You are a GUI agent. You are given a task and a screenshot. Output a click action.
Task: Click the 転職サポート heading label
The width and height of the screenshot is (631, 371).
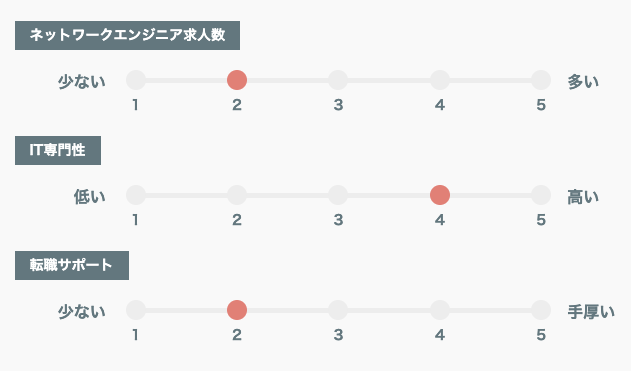coord(72,266)
